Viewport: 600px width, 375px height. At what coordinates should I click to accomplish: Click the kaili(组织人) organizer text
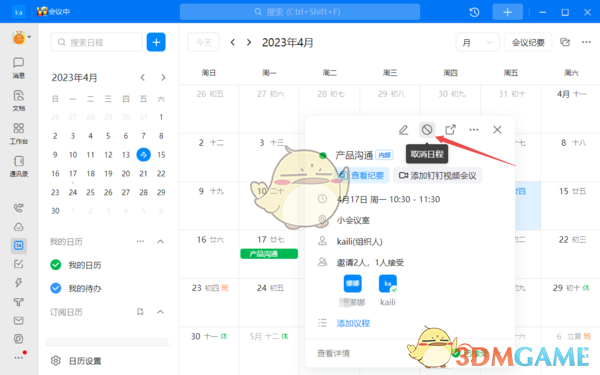click(x=360, y=241)
